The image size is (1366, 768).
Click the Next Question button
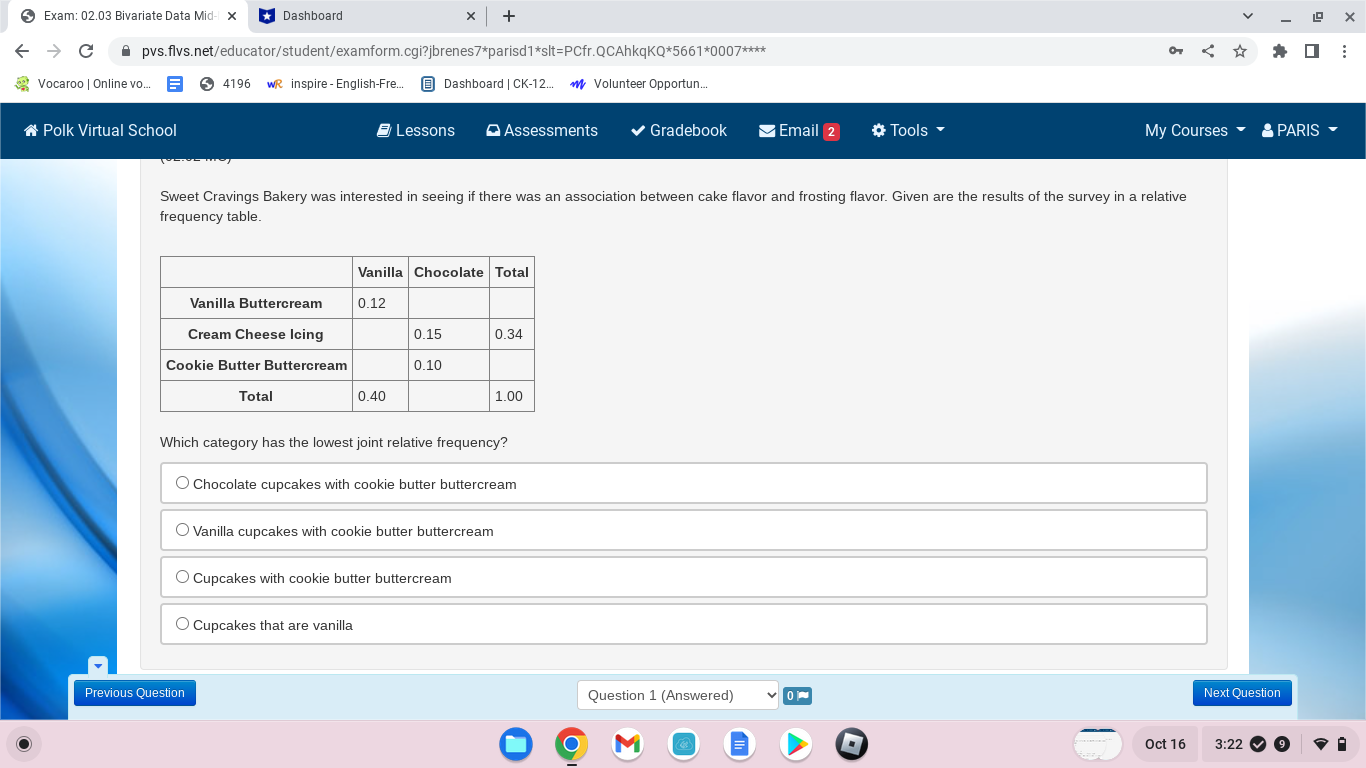tap(1242, 693)
